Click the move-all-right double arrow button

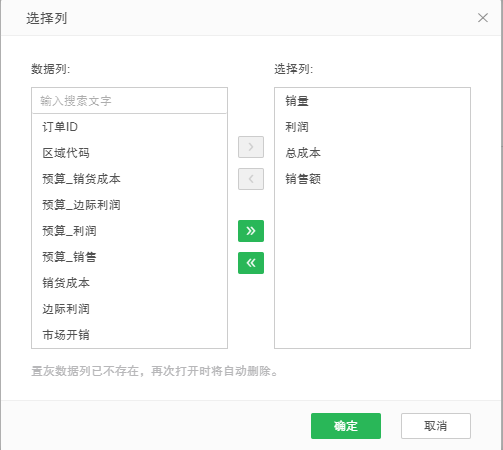pyautogui.click(x=251, y=231)
